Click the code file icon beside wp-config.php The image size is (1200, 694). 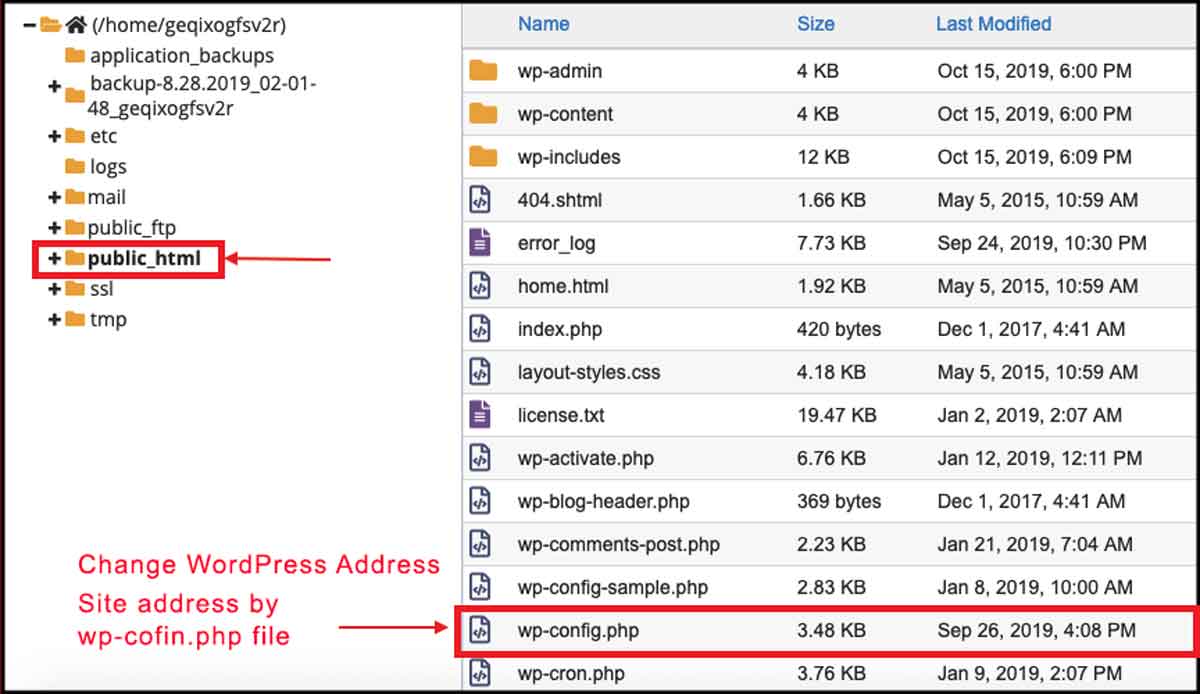coord(481,630)
